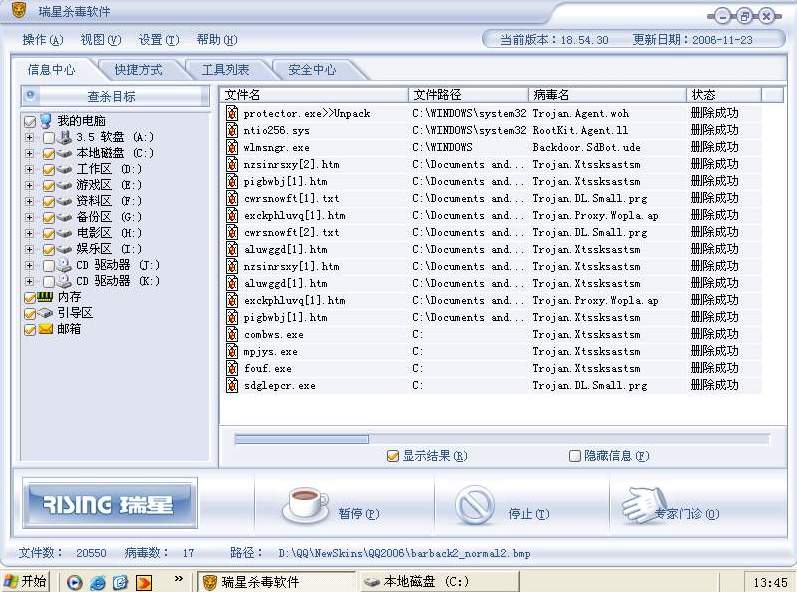
Task: Check the CD drive J: checkbox
Action: (49, 265)
